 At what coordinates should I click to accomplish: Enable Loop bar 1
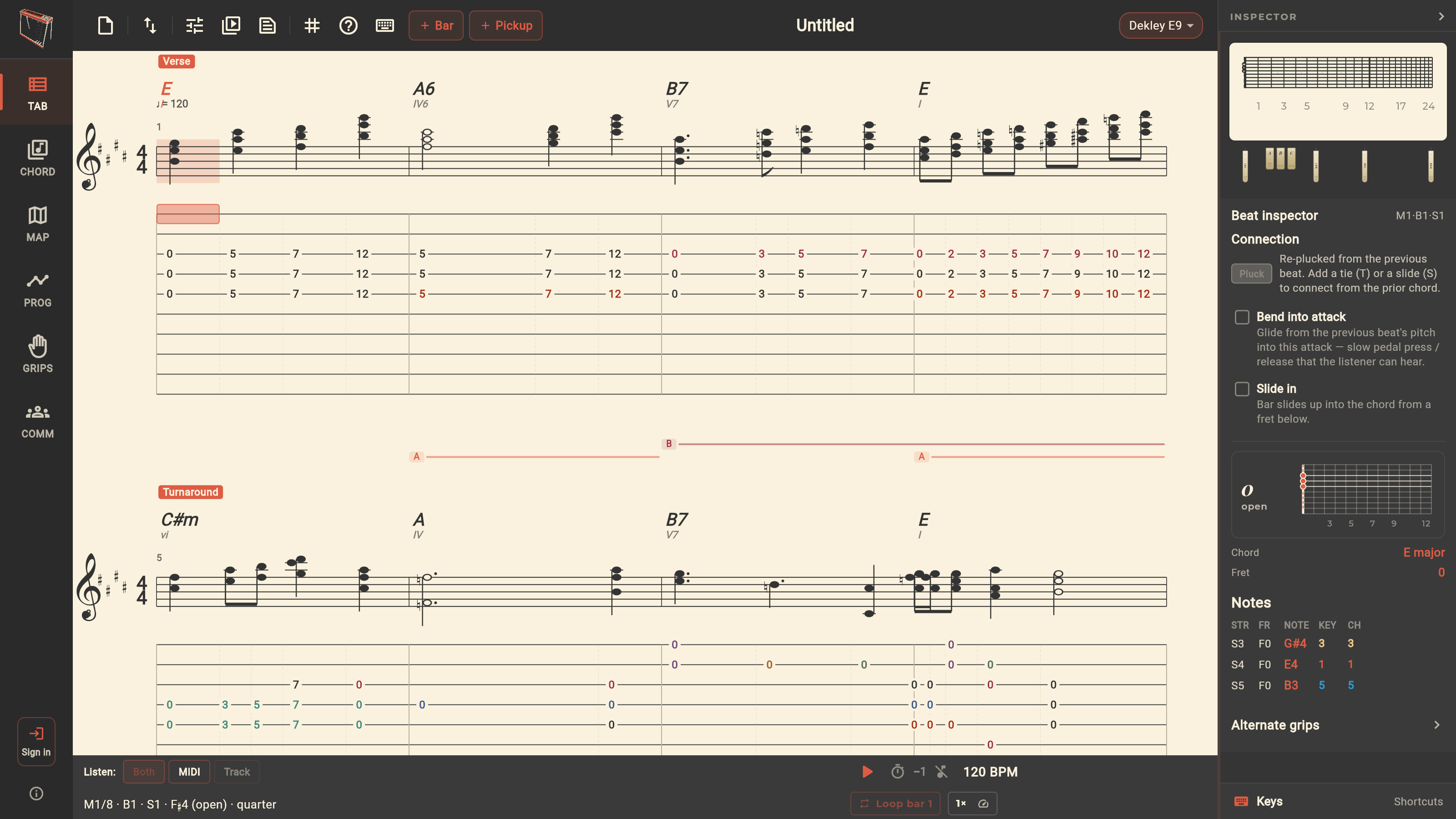tap(895, 803)
